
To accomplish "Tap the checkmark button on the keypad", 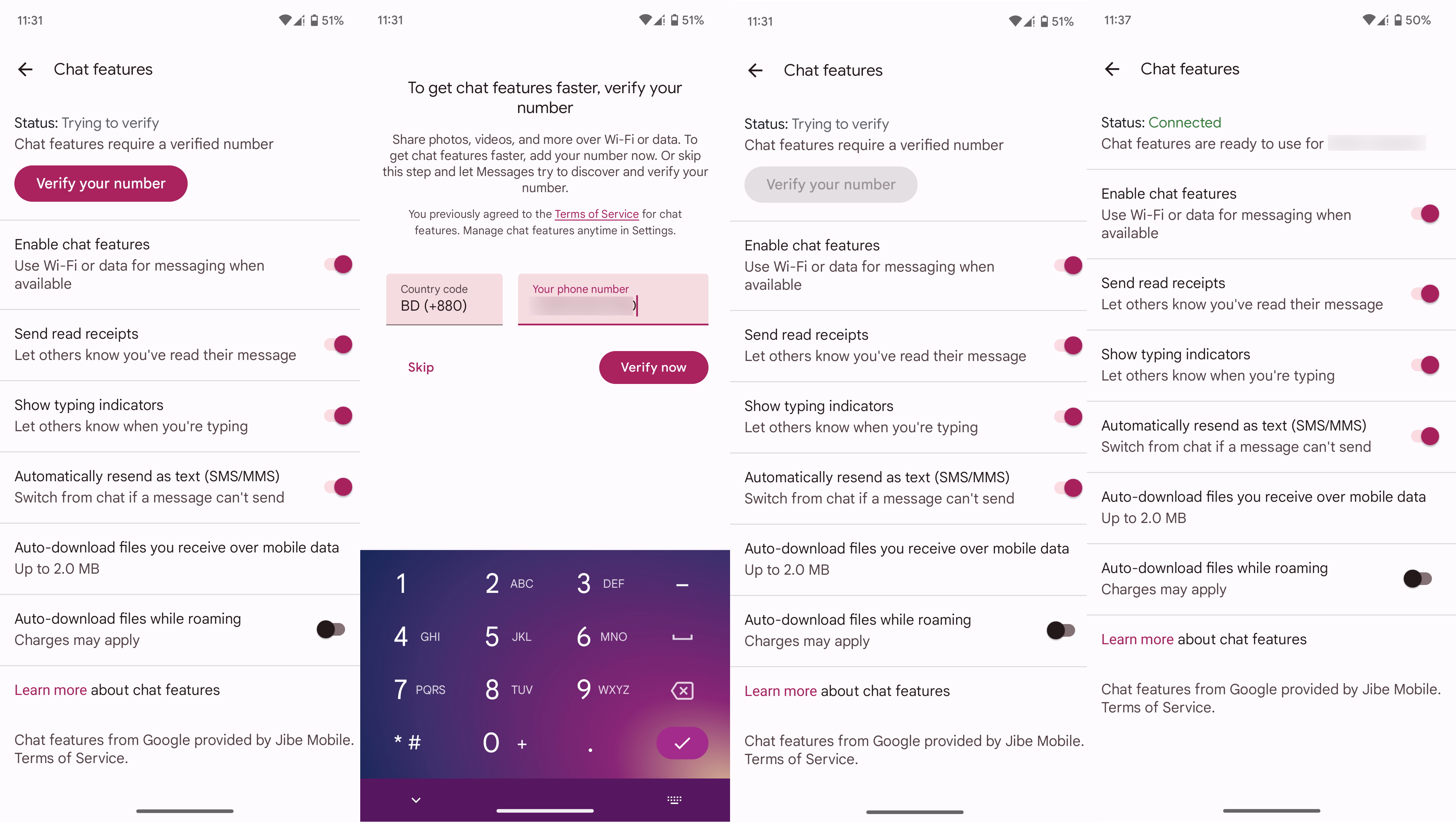I will pyautogui.click(x=683, y=742).
